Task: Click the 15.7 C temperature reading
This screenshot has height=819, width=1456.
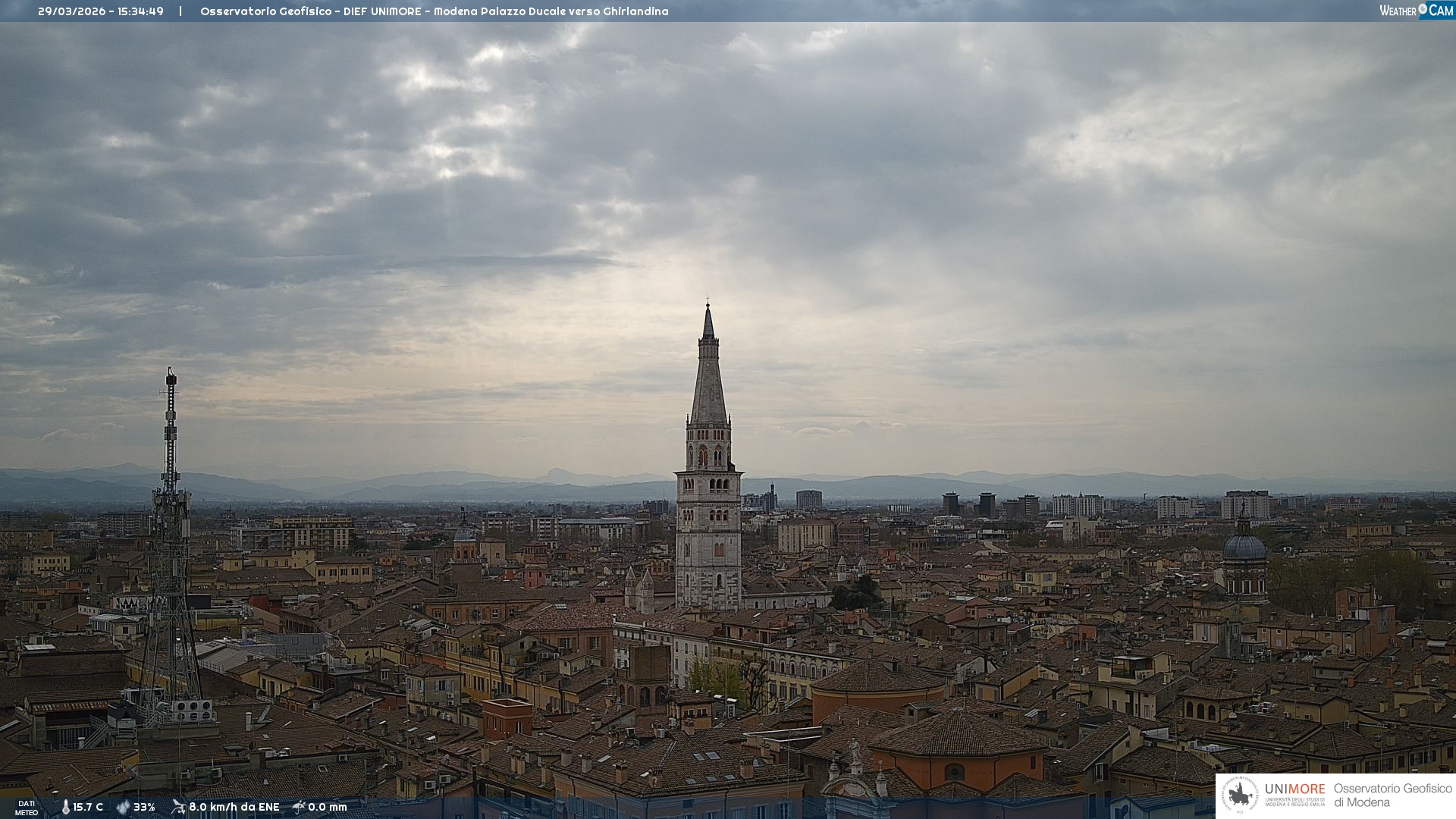Action: [88, 807]
